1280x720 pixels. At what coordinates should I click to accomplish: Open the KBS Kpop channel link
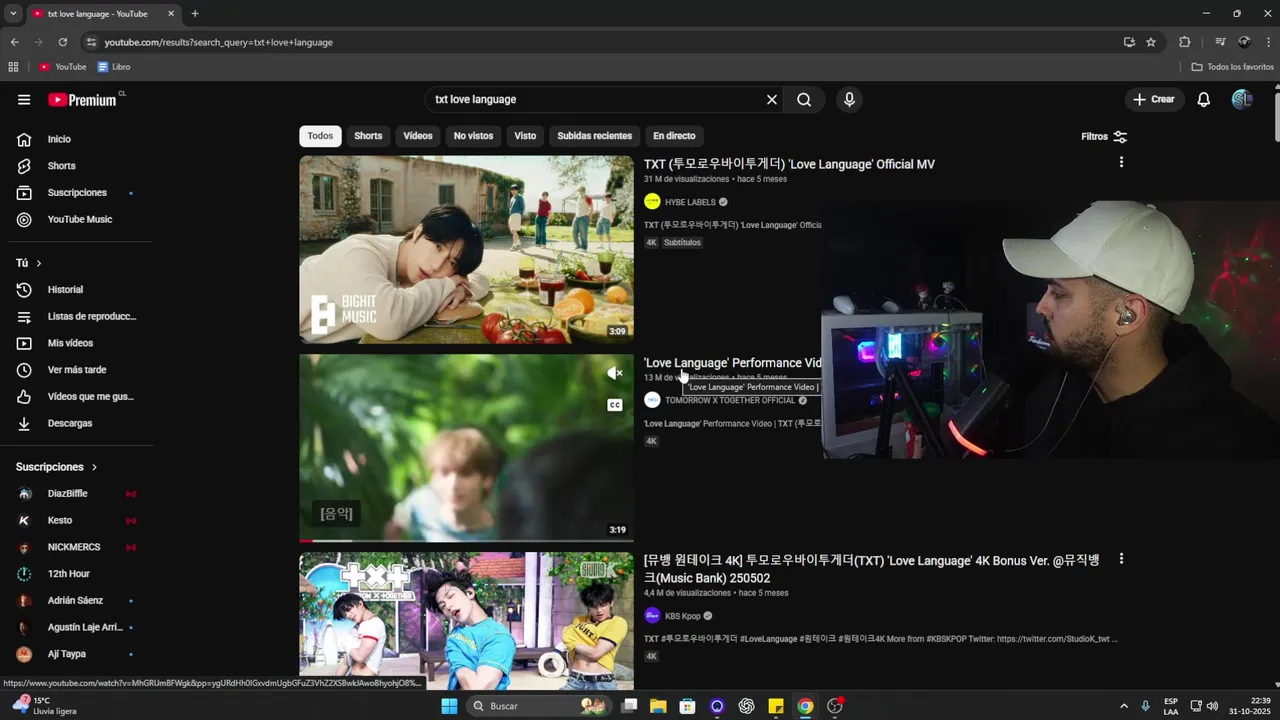click(683, 616)
